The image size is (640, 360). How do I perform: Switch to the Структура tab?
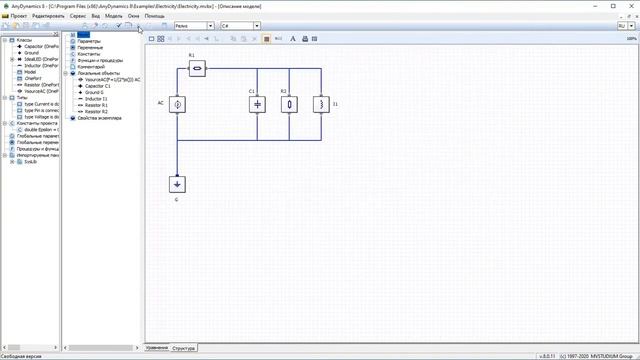coord(184,348)
